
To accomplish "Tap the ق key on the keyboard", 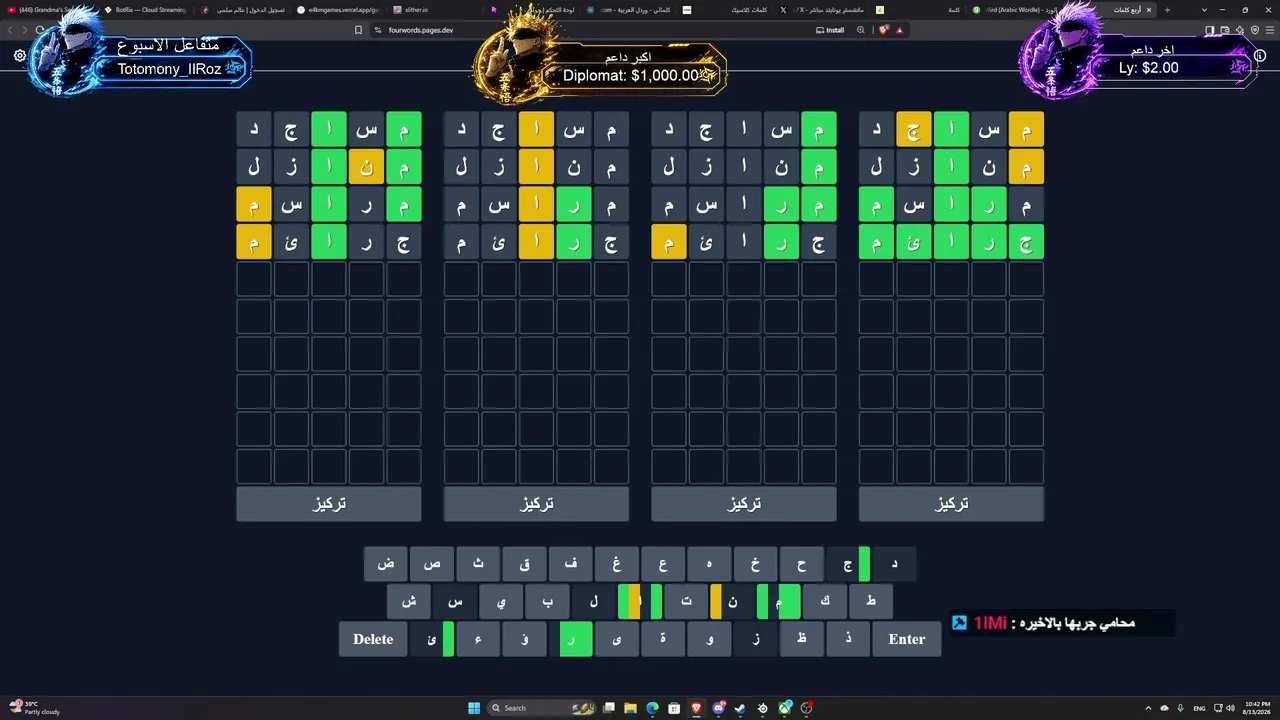I will [525, 564].
